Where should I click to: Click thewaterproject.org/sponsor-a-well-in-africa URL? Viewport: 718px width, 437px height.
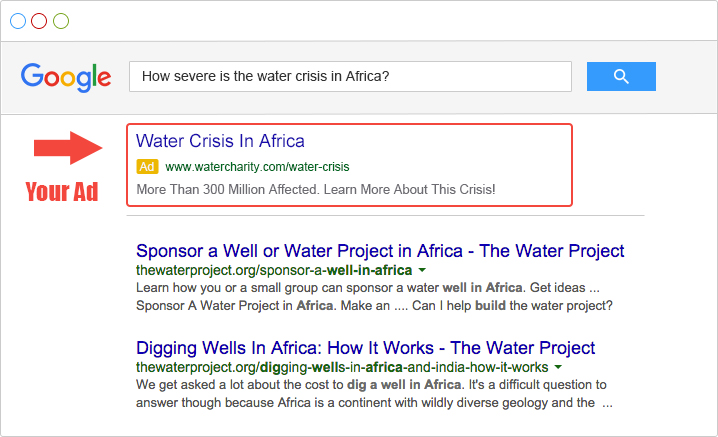(274, 270)
